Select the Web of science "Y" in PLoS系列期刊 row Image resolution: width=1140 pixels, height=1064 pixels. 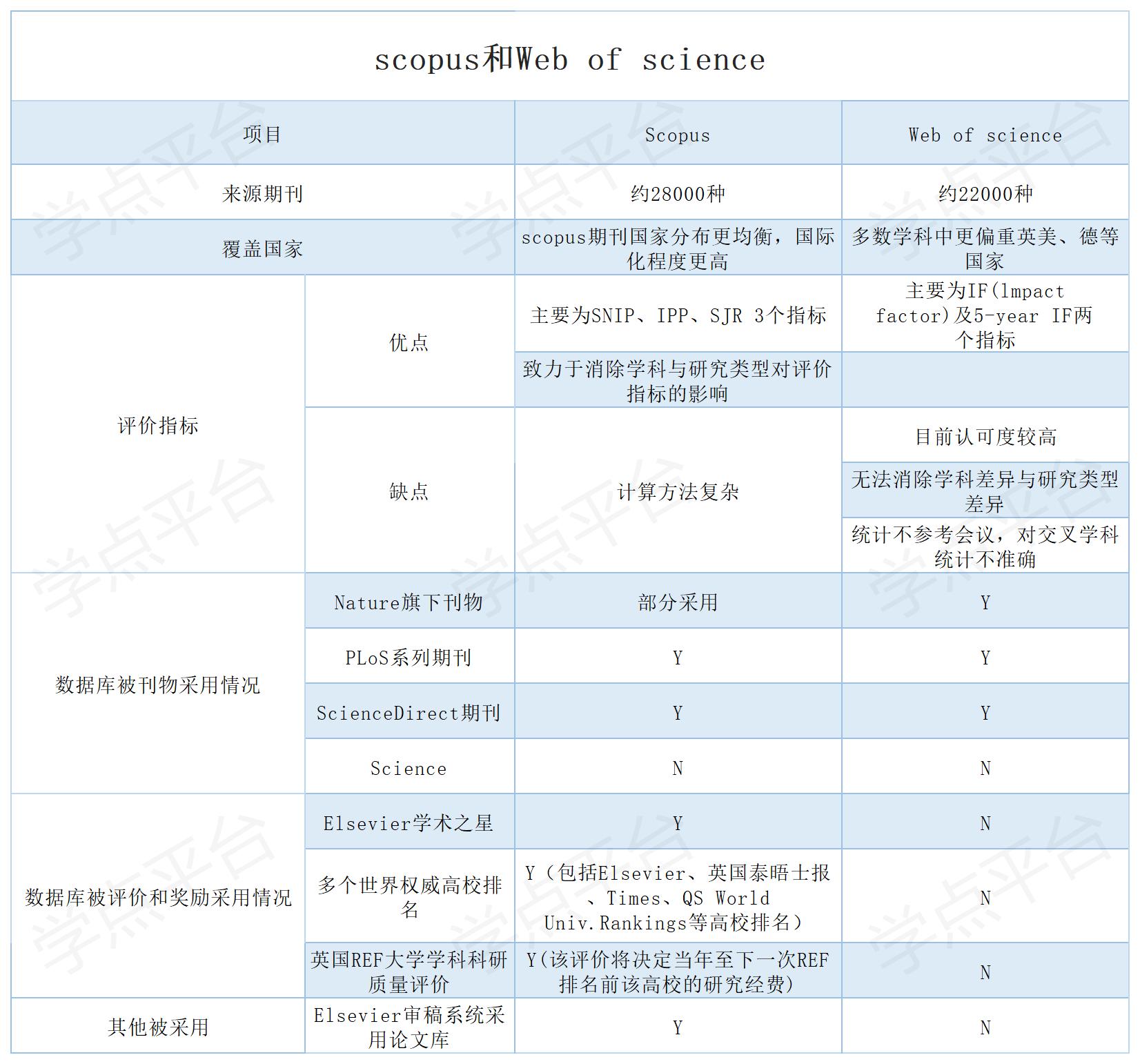tap(985, 657)
